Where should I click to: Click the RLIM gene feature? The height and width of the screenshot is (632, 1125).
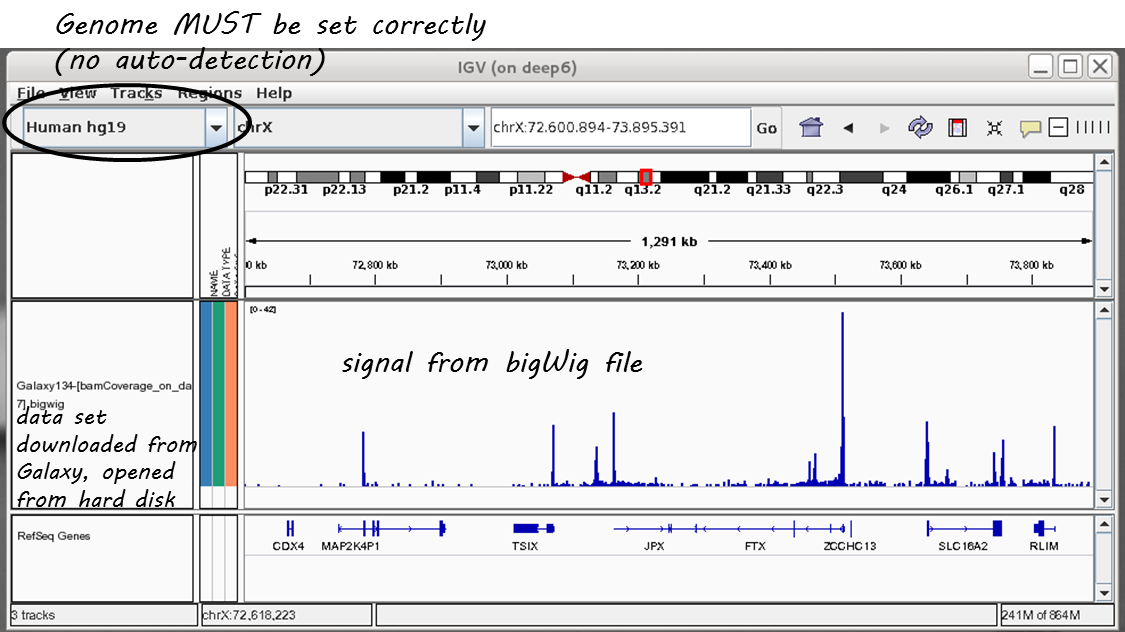(1044, 529)
